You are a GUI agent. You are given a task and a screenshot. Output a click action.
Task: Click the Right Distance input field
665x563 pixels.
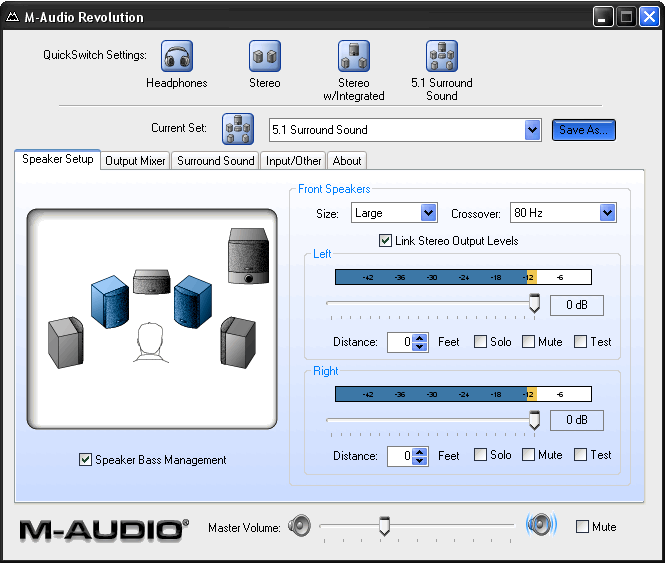tap(400, 456)
